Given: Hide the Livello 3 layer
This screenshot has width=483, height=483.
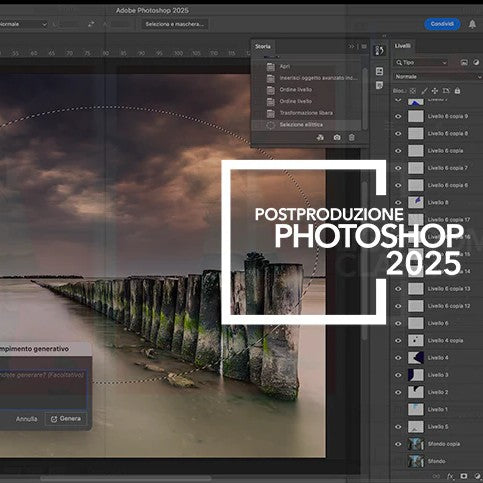Looking at the screenshot, I should click(398, 375).
